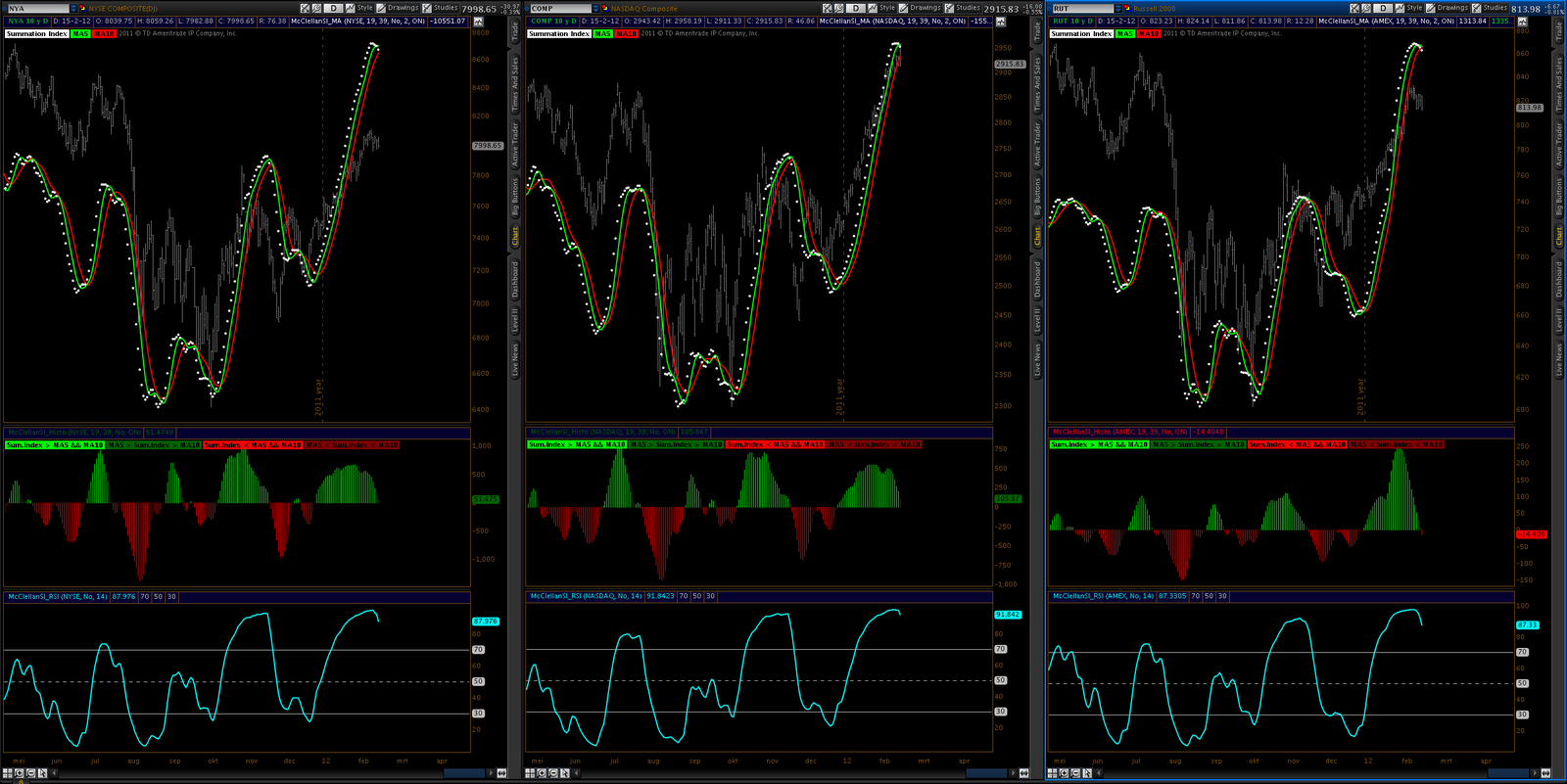This screenshot has width=1567, height=784.
Task: Click the wrench icon left of D in RUT chart
Action: point(1366,8)
